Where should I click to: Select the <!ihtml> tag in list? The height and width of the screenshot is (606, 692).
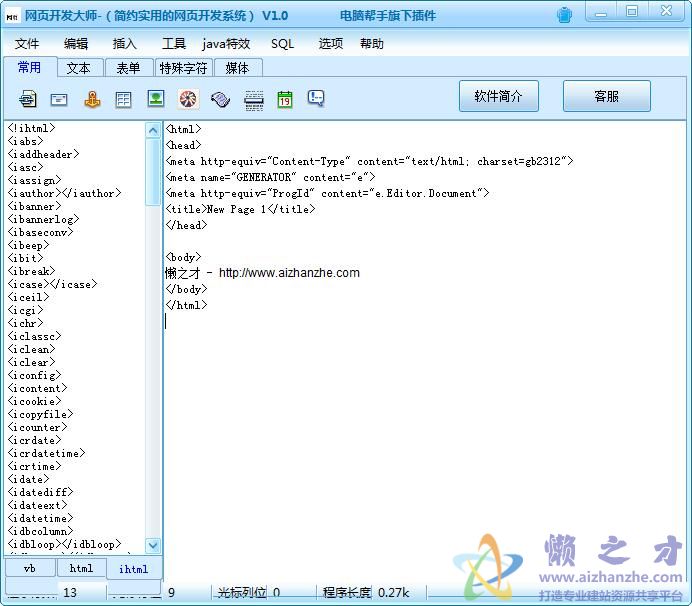pyautogui.click(x=31, y=128)
